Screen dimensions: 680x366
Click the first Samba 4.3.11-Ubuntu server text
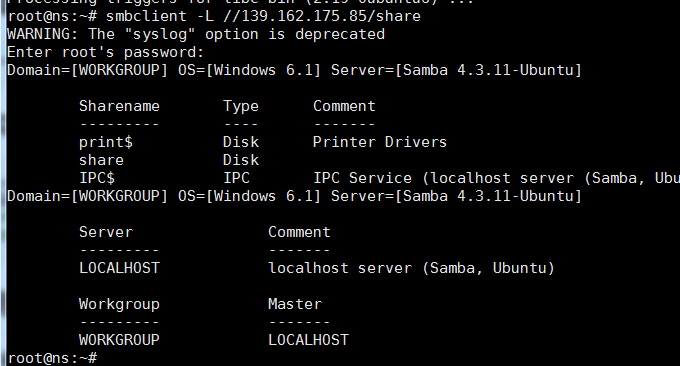(x=488, y=70)
